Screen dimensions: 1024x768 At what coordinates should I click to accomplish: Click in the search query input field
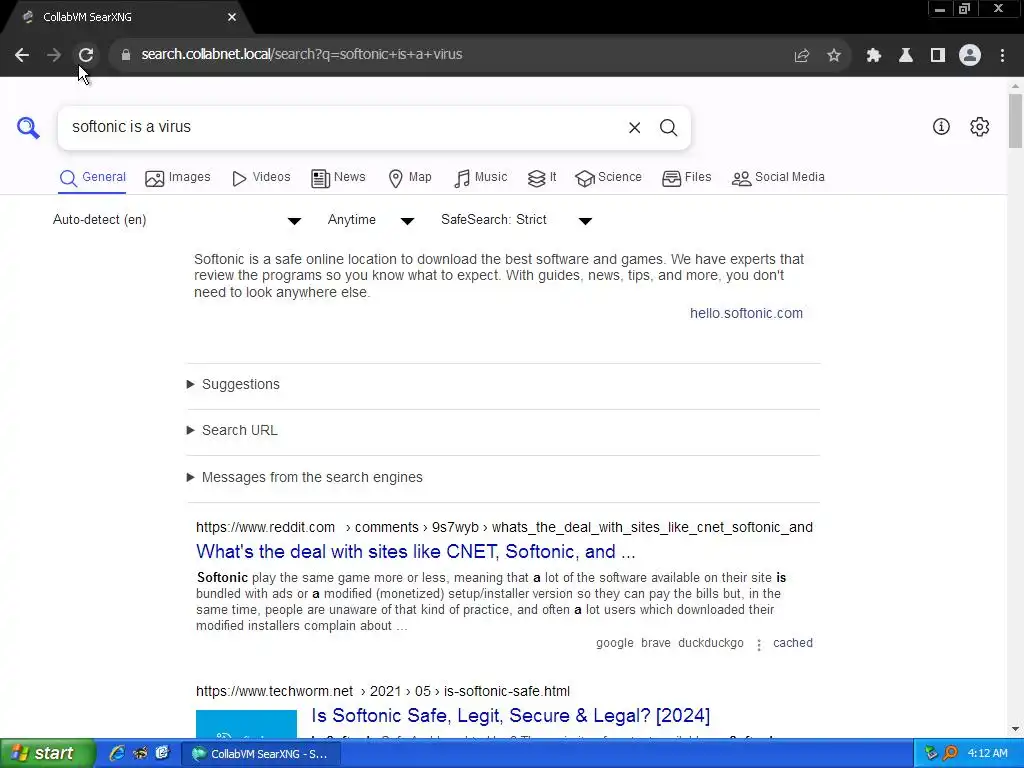(x=343, y=127)
